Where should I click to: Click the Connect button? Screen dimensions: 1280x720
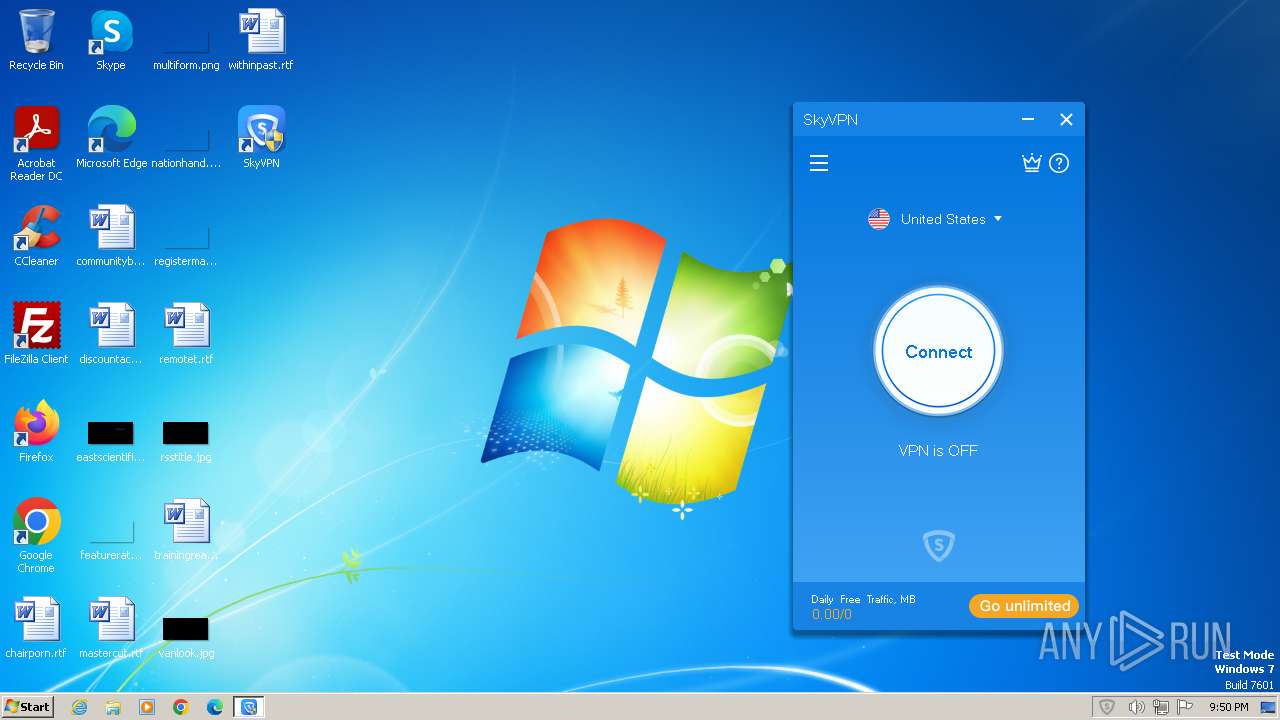click(x=938, y=351)
